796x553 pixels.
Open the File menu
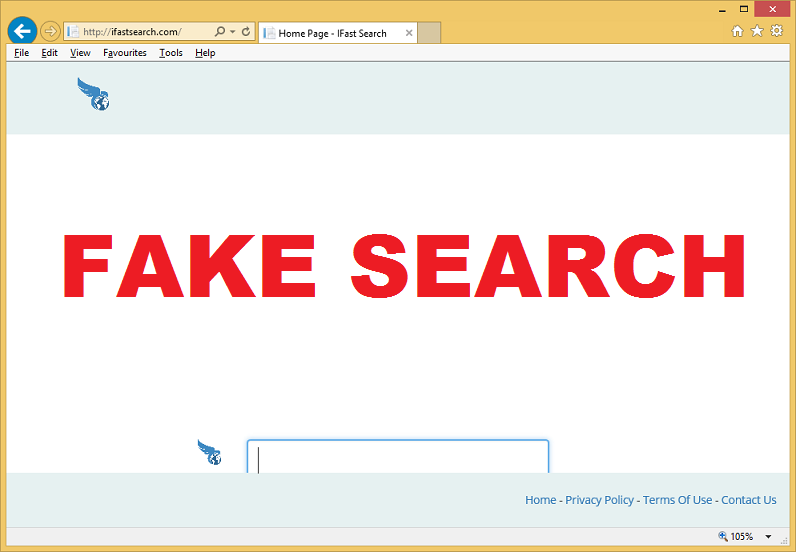[21, 53]
